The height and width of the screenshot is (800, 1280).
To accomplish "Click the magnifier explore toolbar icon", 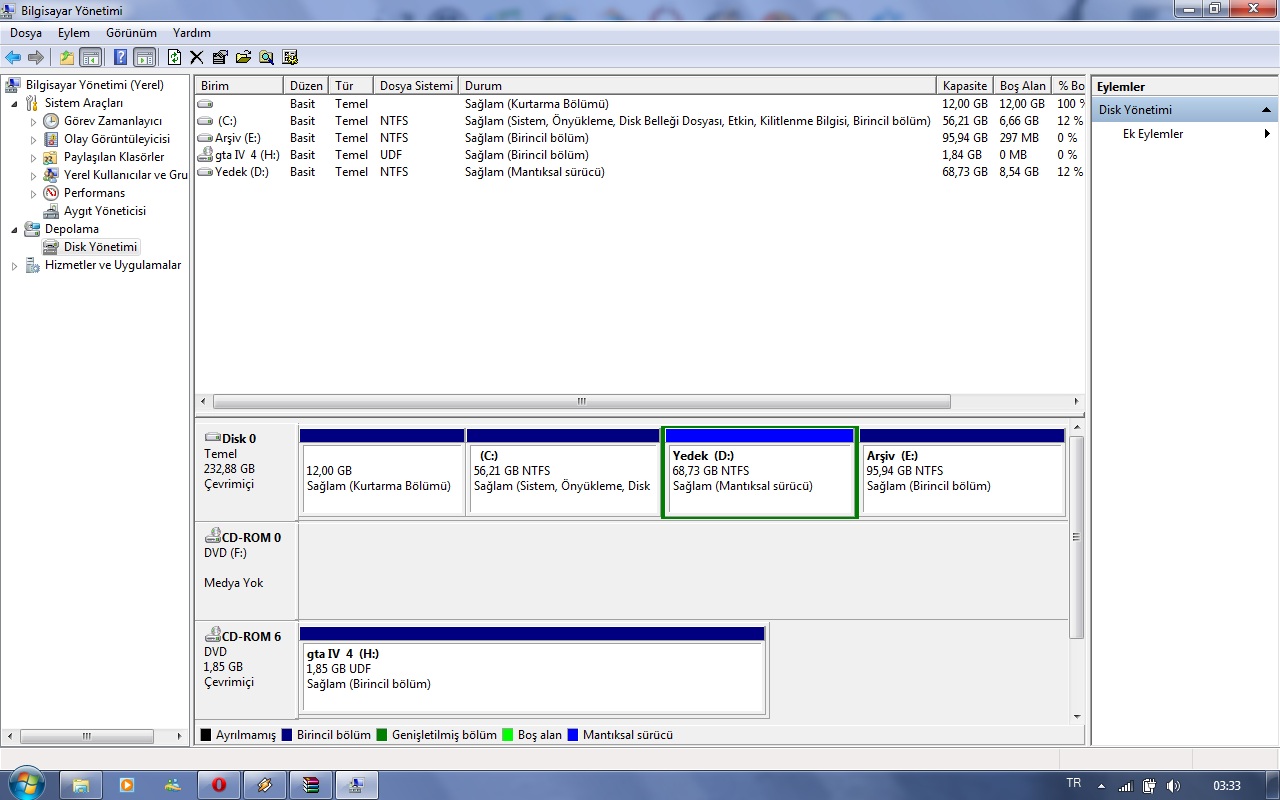I will [x=266, y=57].
